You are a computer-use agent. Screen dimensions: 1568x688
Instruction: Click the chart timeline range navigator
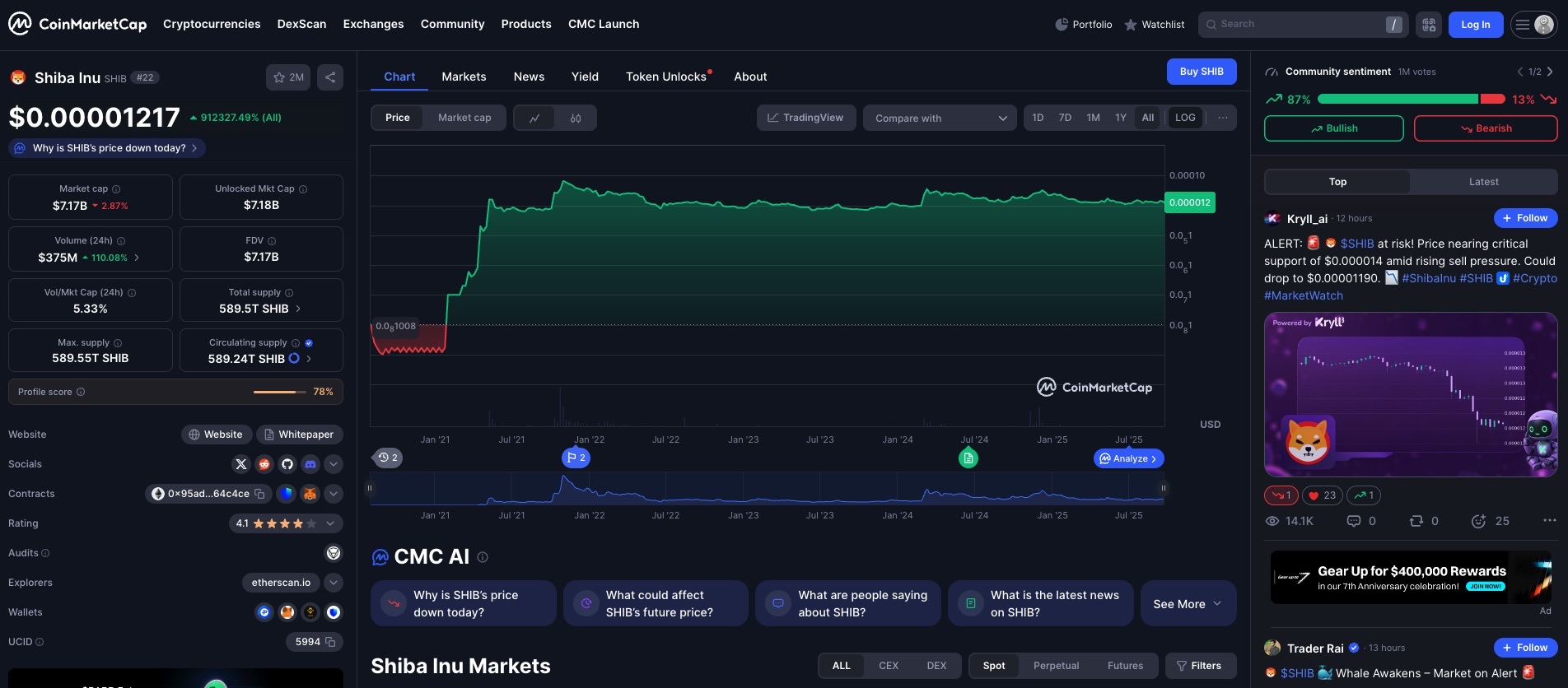[x=766, y=488]
